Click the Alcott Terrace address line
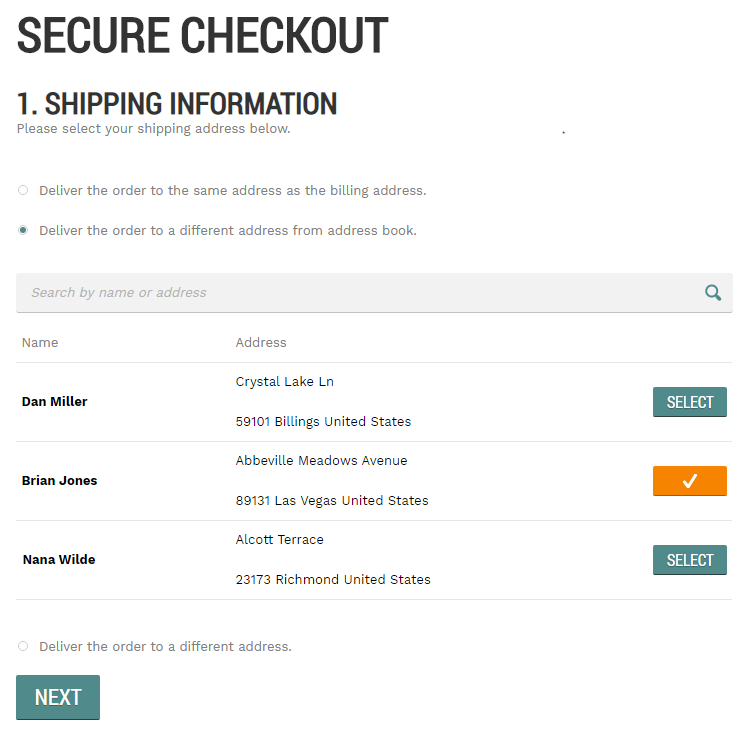 (280, 539)
